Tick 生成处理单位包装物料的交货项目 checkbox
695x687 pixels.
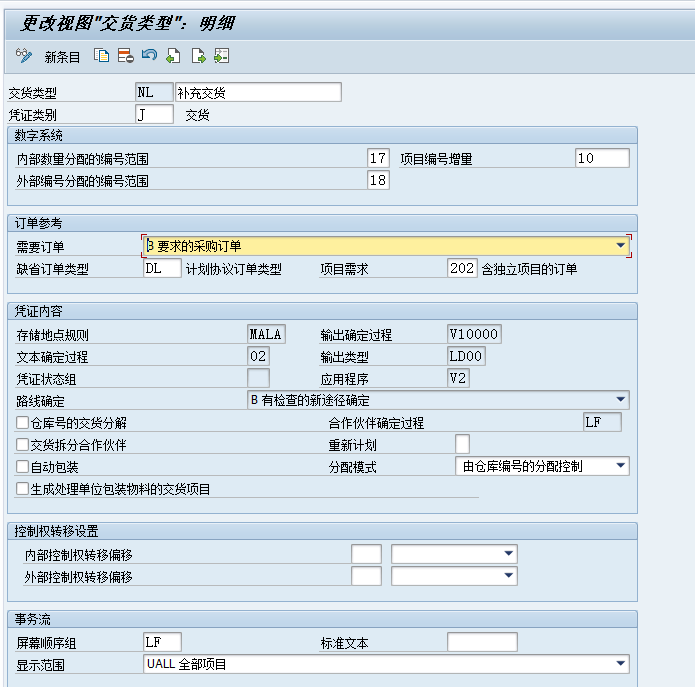coord(23,489)
